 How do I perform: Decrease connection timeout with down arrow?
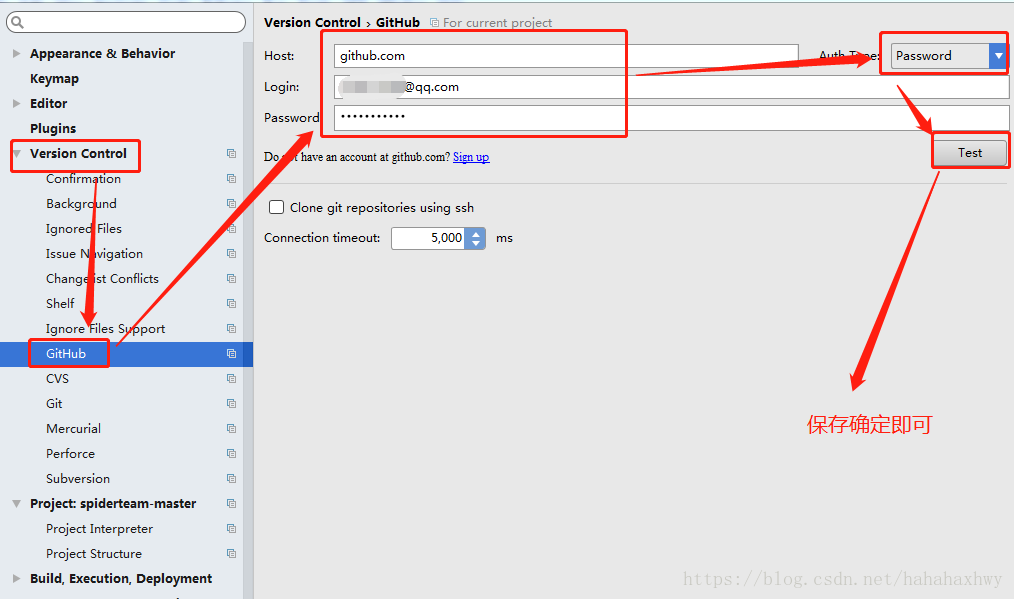476,244
